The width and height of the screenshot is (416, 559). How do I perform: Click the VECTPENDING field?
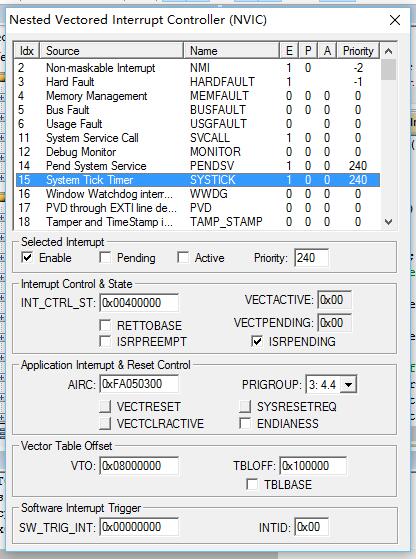(334, 323)
